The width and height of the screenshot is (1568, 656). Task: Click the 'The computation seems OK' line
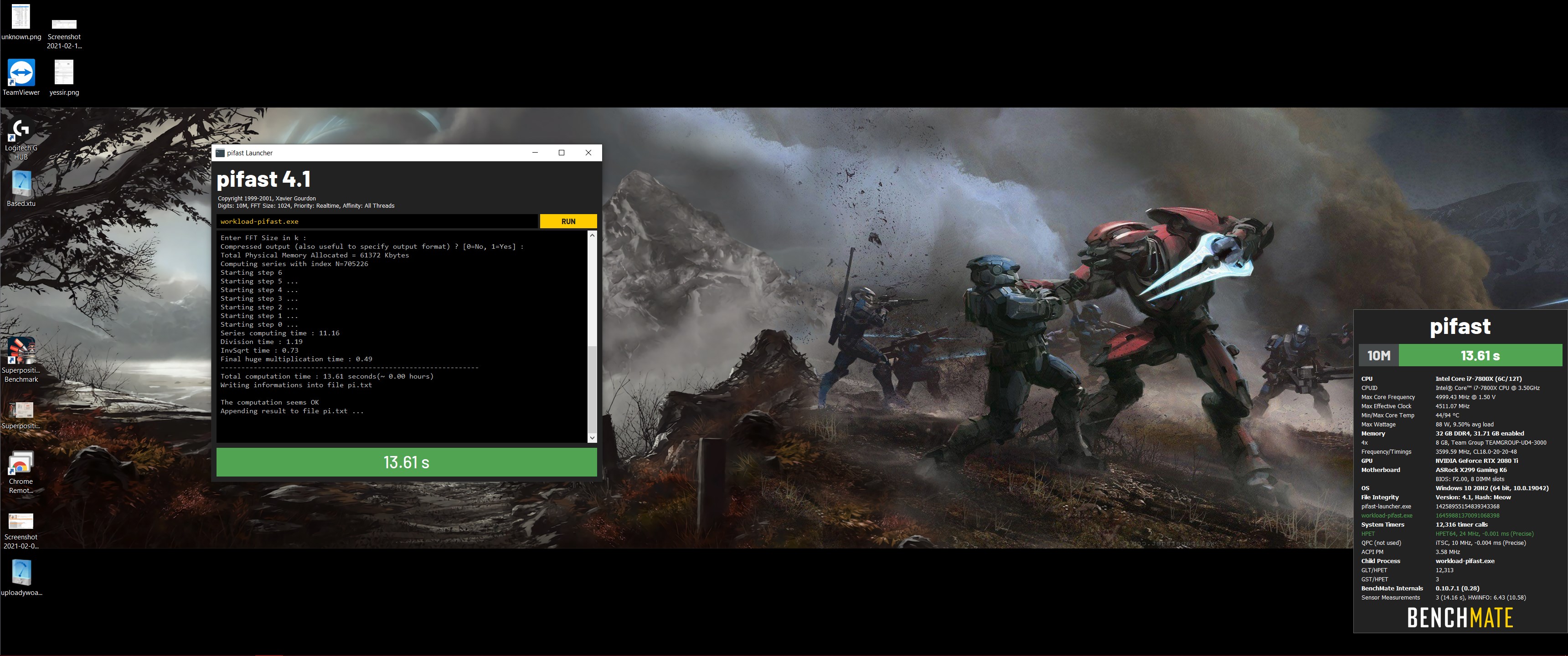click(x=269, y=403)
